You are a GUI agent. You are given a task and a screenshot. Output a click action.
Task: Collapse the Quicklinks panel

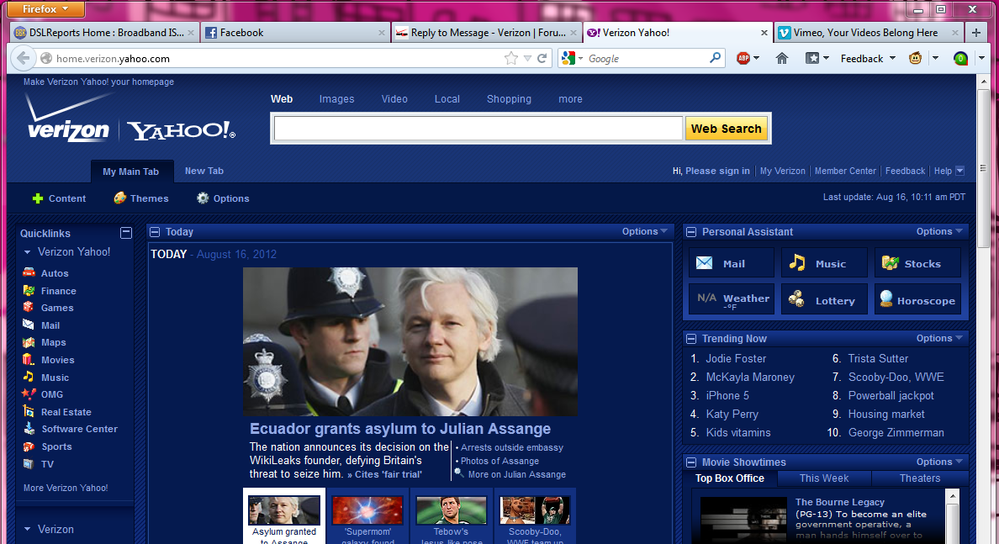pyautogui.click(x=126, y=233)
